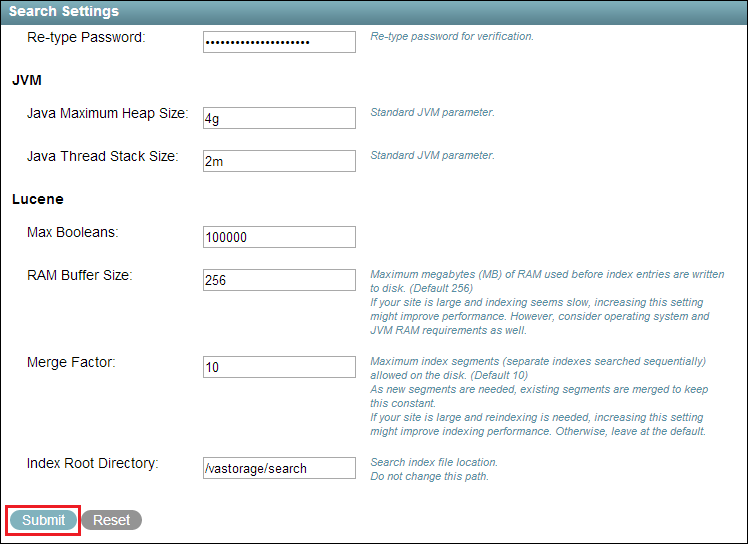Click the "Java Thread Stack Size:" label
The width and height of the screenshot is (748, 544).
pos(103,156)
